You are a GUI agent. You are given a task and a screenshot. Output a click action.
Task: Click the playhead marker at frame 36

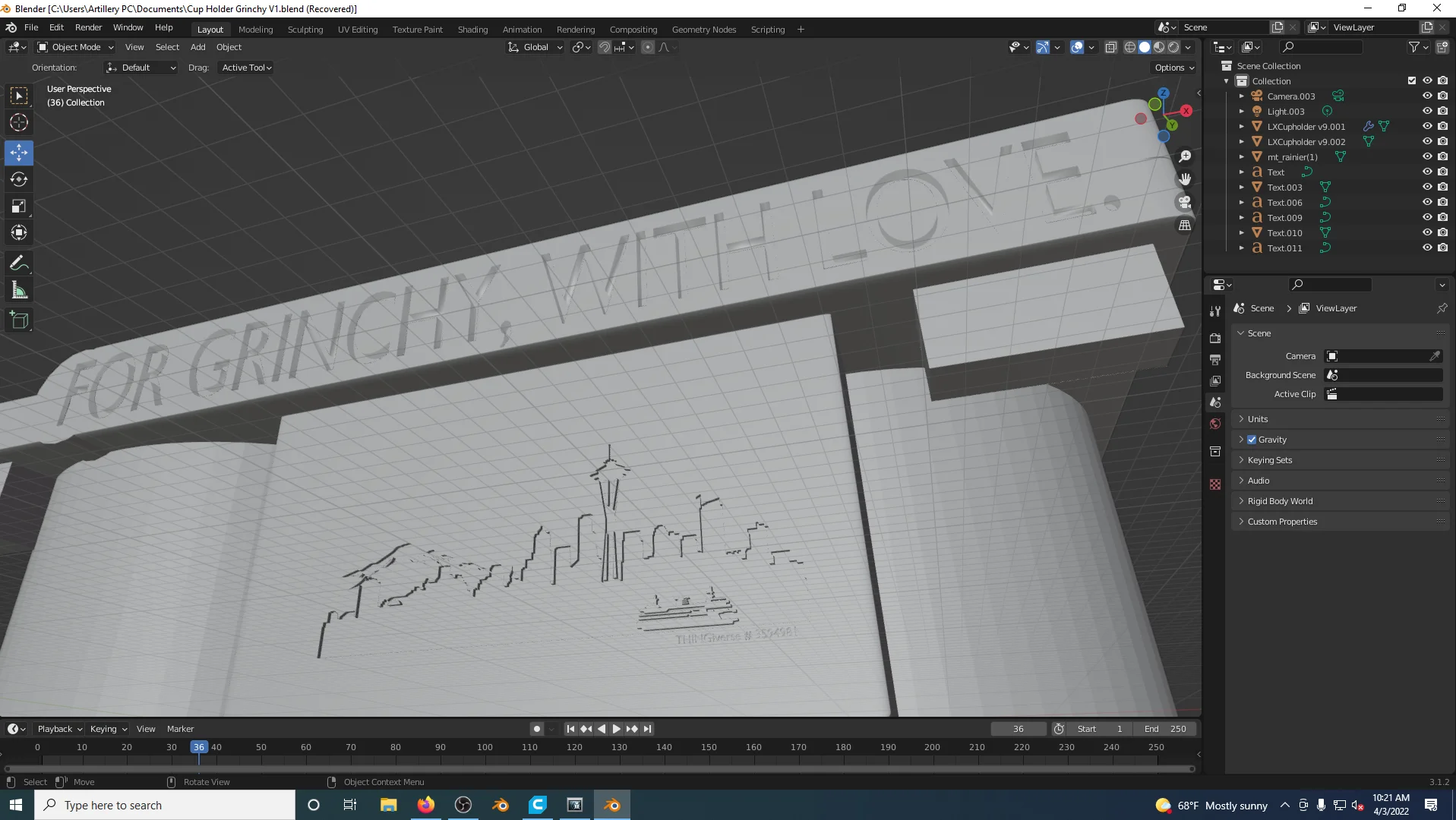[x=198, y=747]
